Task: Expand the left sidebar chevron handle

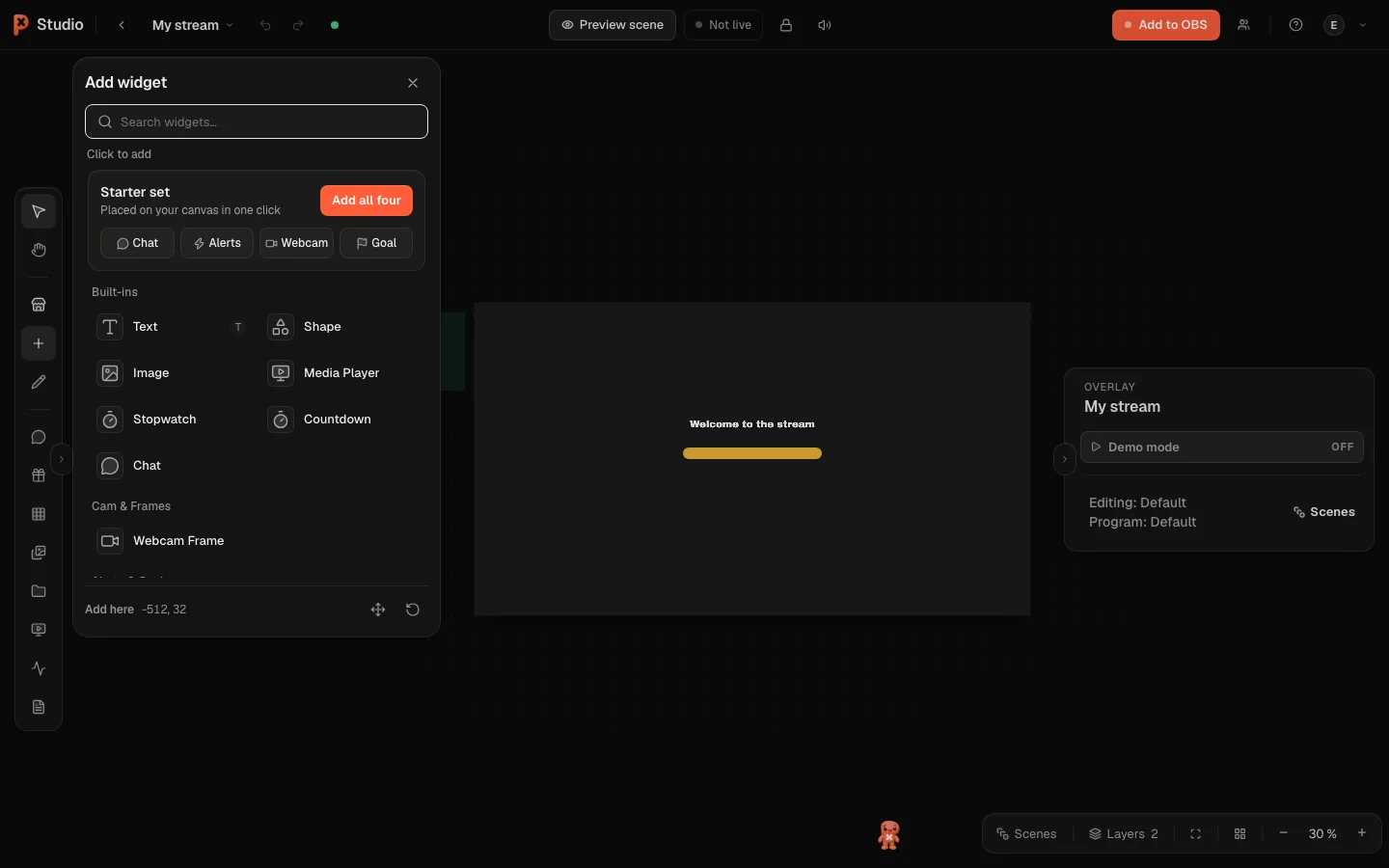Action: coord(61,459)
